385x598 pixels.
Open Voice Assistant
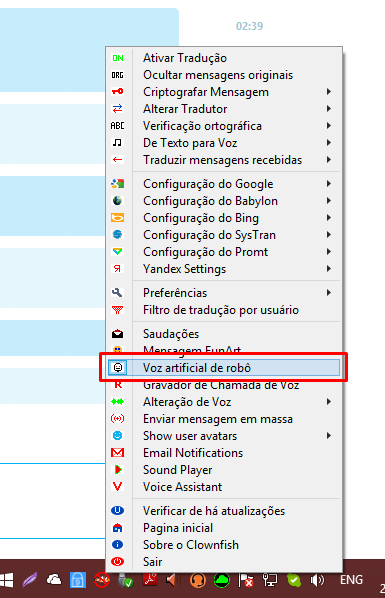coord(224,487)
